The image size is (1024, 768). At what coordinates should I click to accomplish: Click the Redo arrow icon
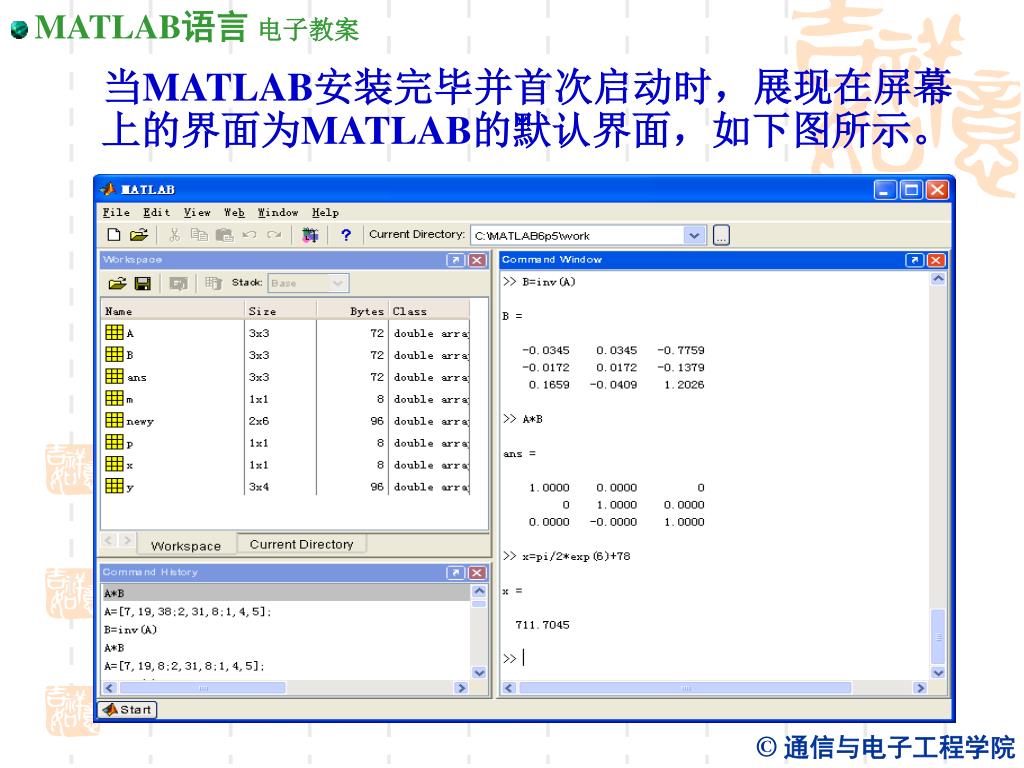pos(274,235)
